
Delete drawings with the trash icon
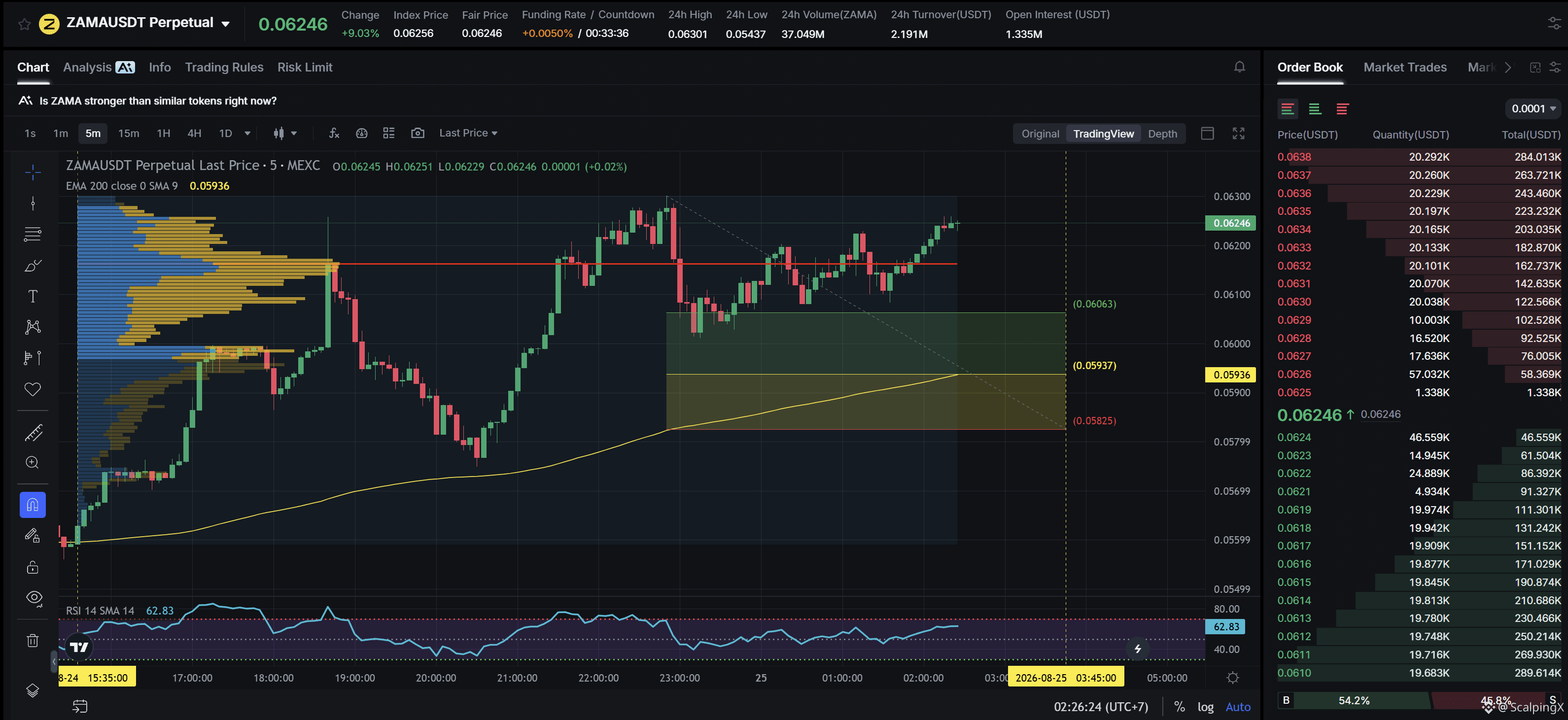[33, 640]
